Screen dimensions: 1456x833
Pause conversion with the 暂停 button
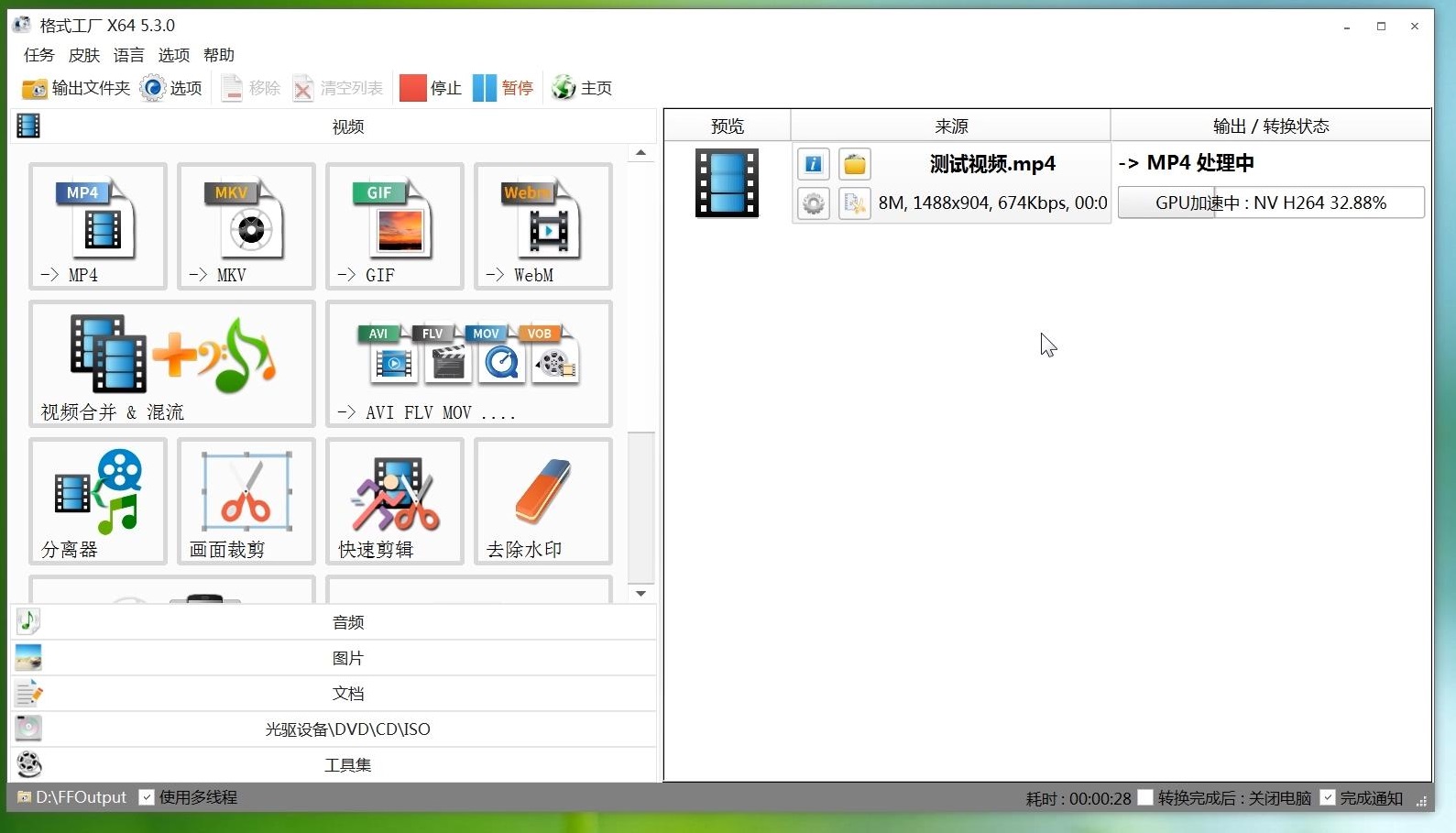click(503, 88)
